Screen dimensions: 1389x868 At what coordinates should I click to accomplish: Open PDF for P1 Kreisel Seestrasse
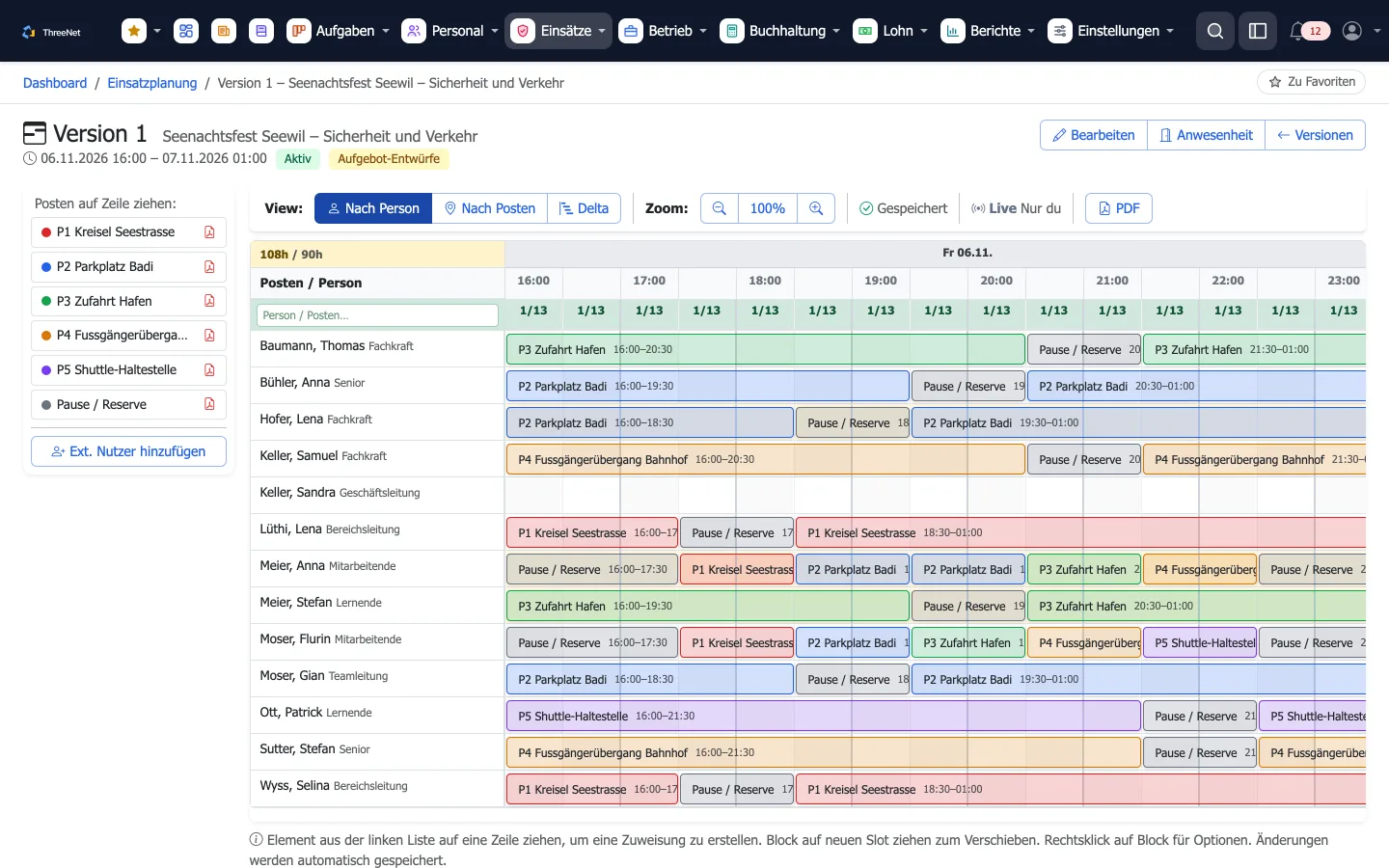click(209, 231)
